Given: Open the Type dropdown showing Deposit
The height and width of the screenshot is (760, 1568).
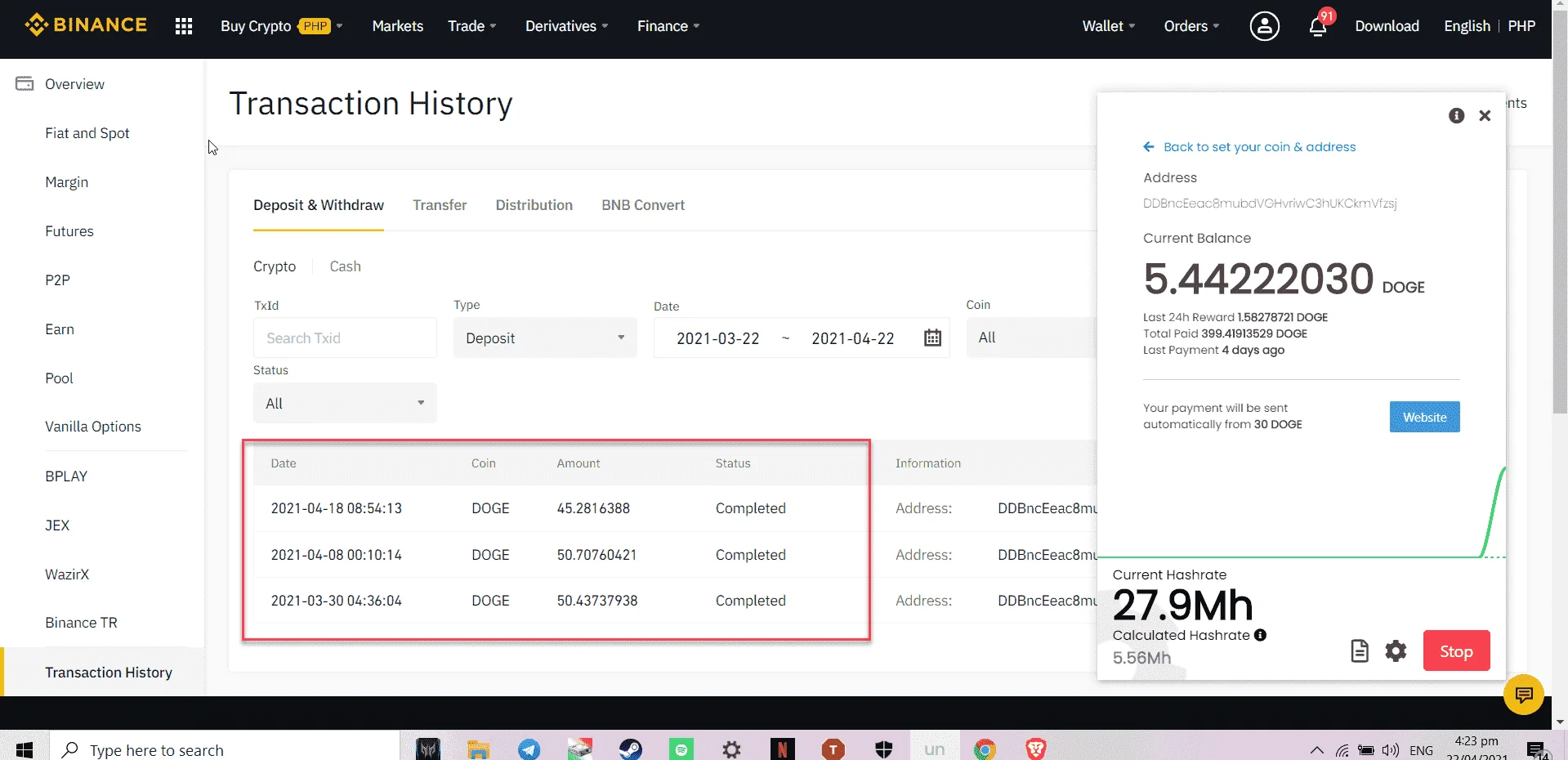Looking at the screenshot, I should tap(545, 338).
